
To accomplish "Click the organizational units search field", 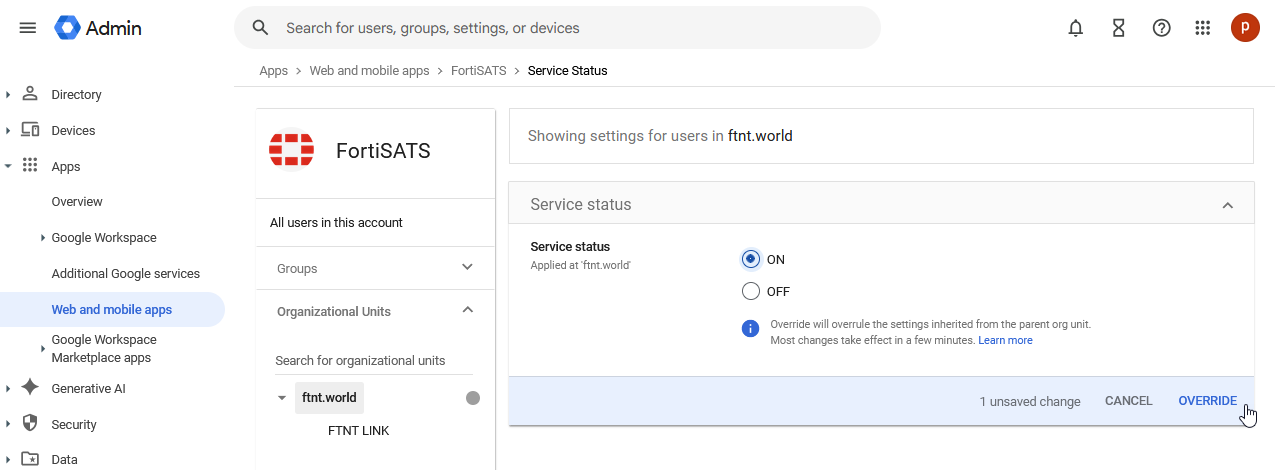I will click(x=373, y=361).
